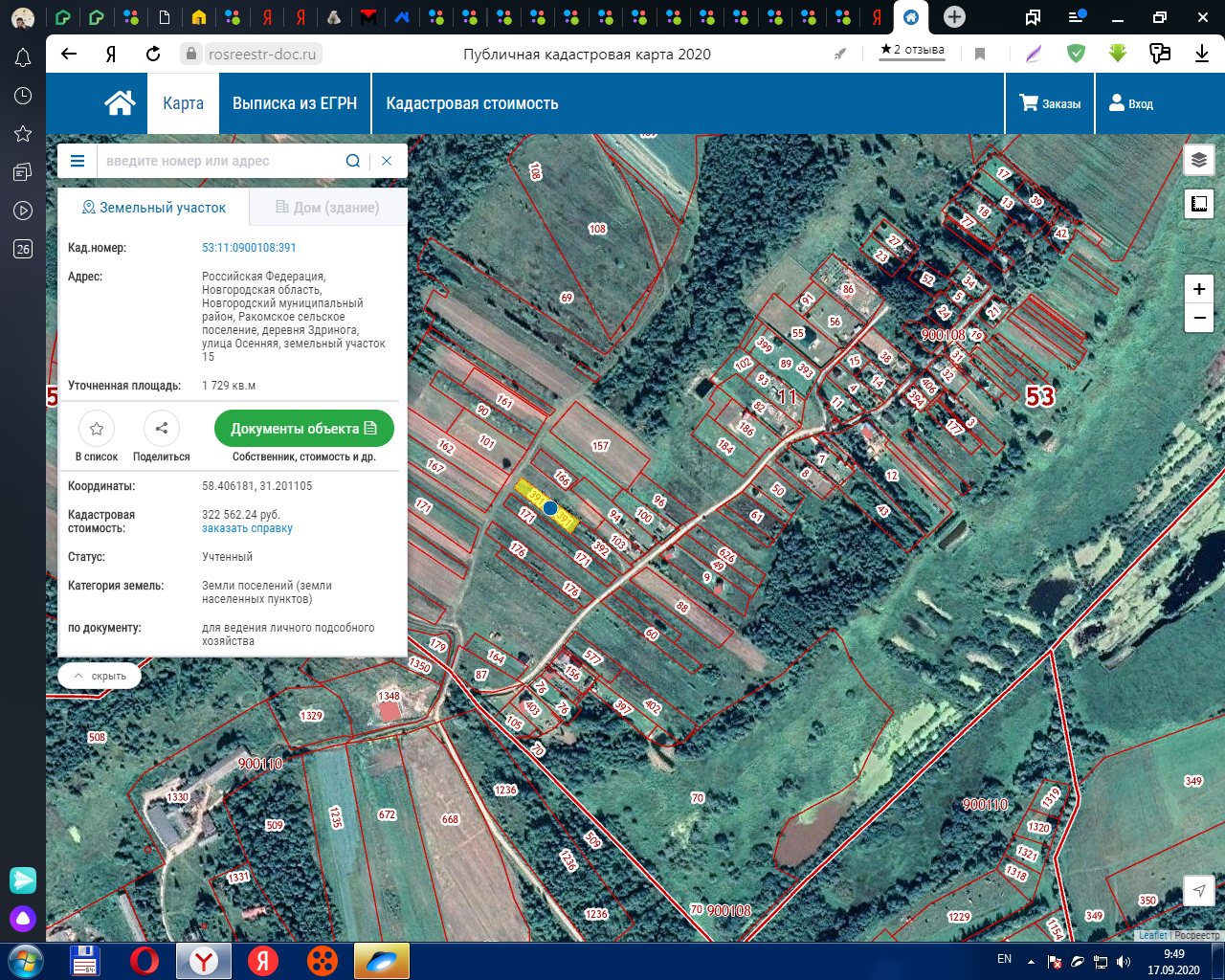This screenshot has width=1225, height=980.
Task: Type in the address search field
Action: (x=220, y=161)
